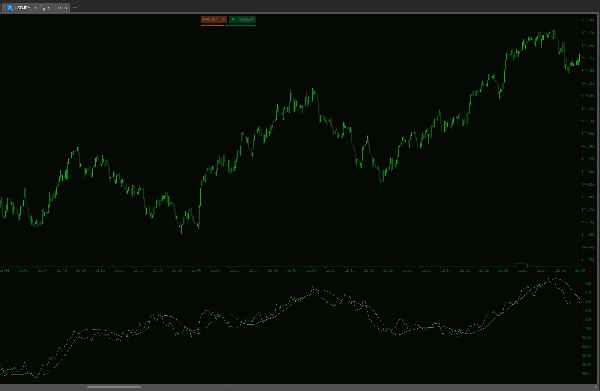600x391 pixels.
Task: Click the dash button beside the chart tab
Action: click(x=75, y=7)
